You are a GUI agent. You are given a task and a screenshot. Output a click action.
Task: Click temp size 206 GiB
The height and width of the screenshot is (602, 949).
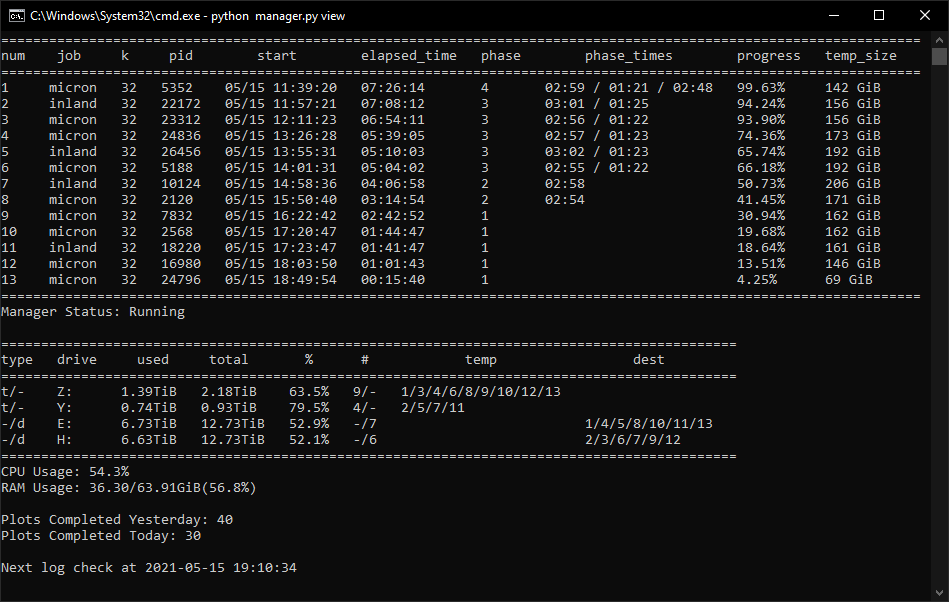(x=852, y=184)
